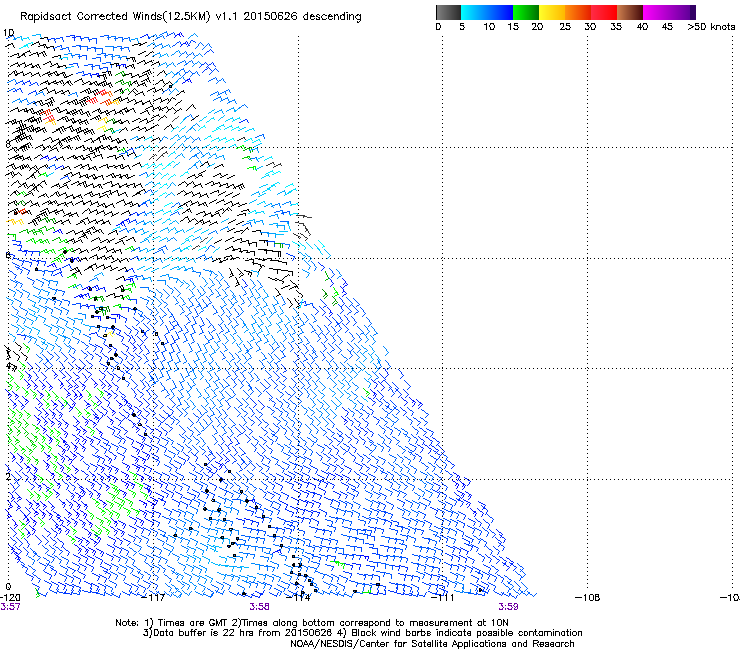Click the '-114' longitude axis label
The image size is (740, 650).
pyautogui.click(x=298, y=598)
